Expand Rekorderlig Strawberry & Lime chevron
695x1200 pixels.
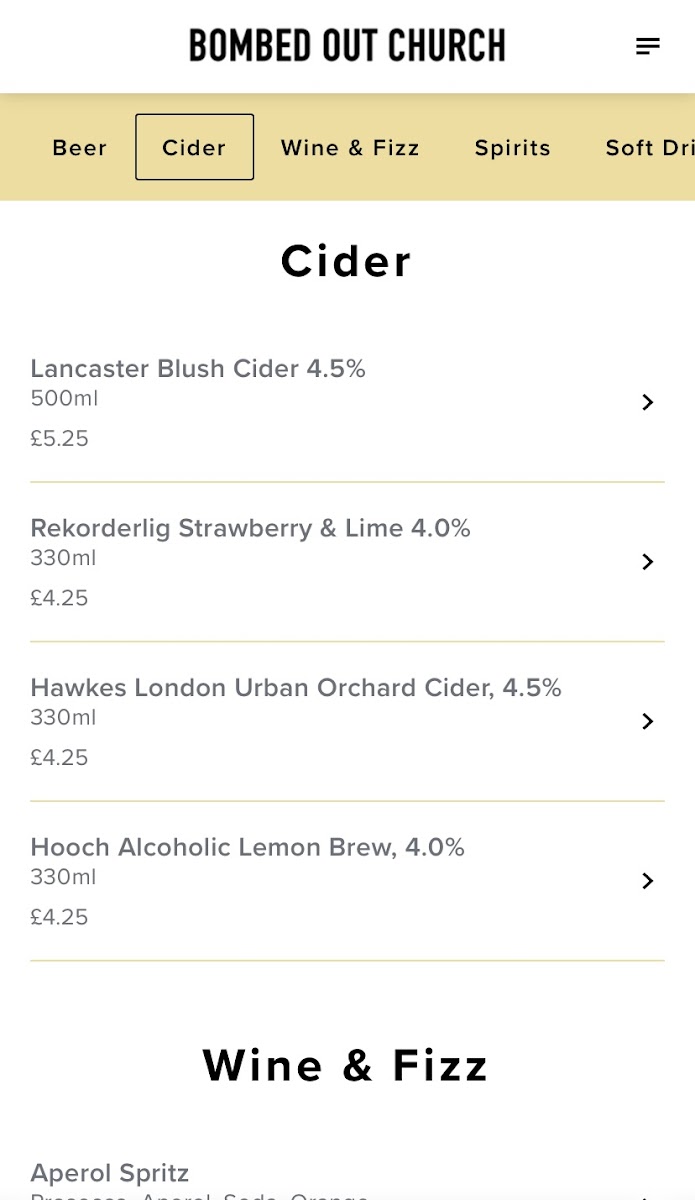coord(648,562)
